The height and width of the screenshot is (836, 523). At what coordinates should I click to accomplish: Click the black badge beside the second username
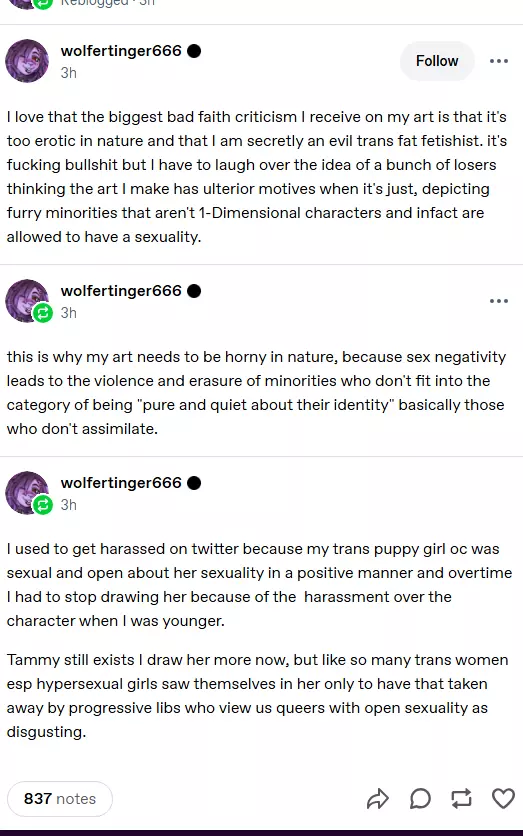click(194, 291)
